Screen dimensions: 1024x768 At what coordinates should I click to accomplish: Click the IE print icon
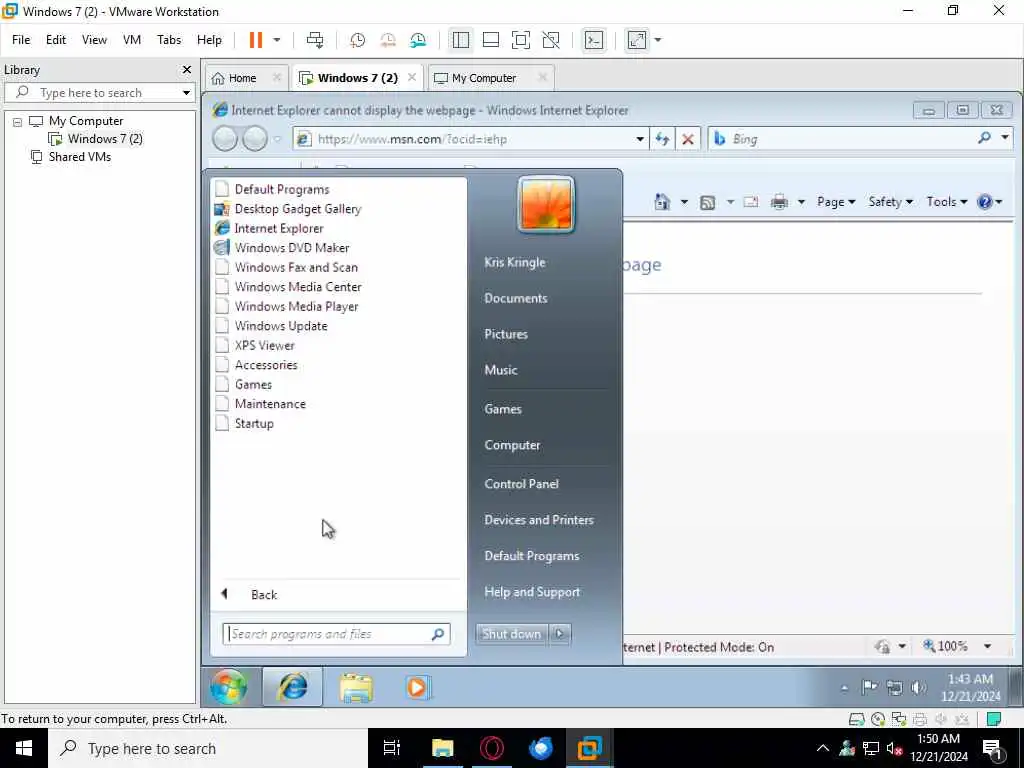(779, 202)
